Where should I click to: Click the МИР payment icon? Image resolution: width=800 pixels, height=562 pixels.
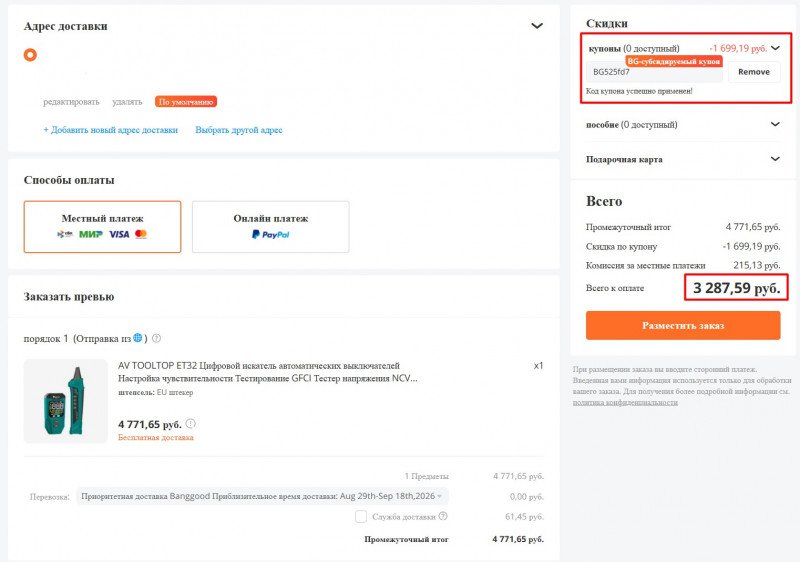click(91, 234)
